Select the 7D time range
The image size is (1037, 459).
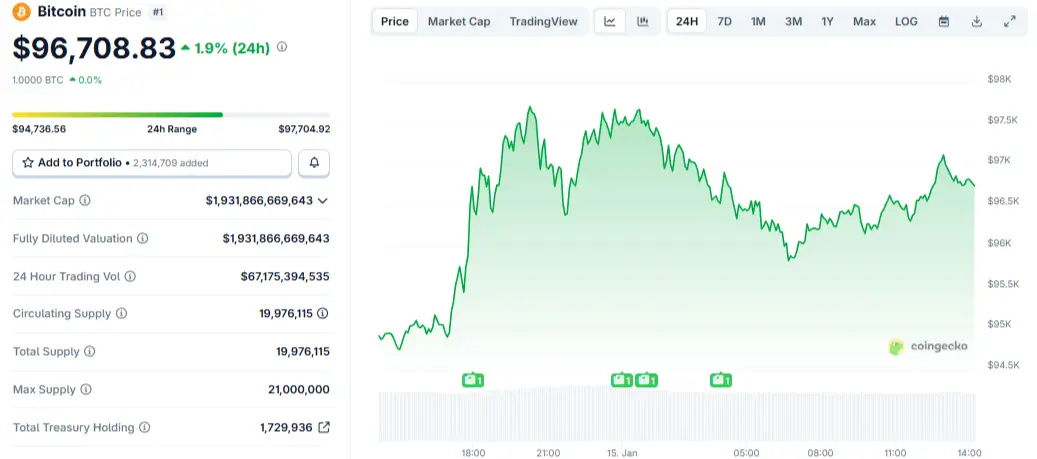[x=724, y=21]
